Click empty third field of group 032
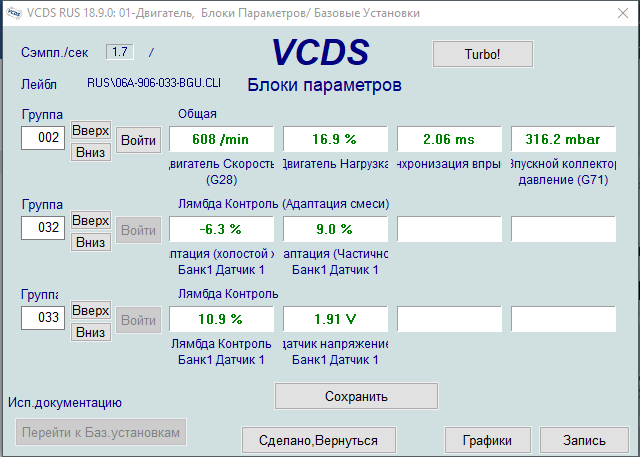Image resolution: width=640 pixels, height=457 pixels. [449, 229]
